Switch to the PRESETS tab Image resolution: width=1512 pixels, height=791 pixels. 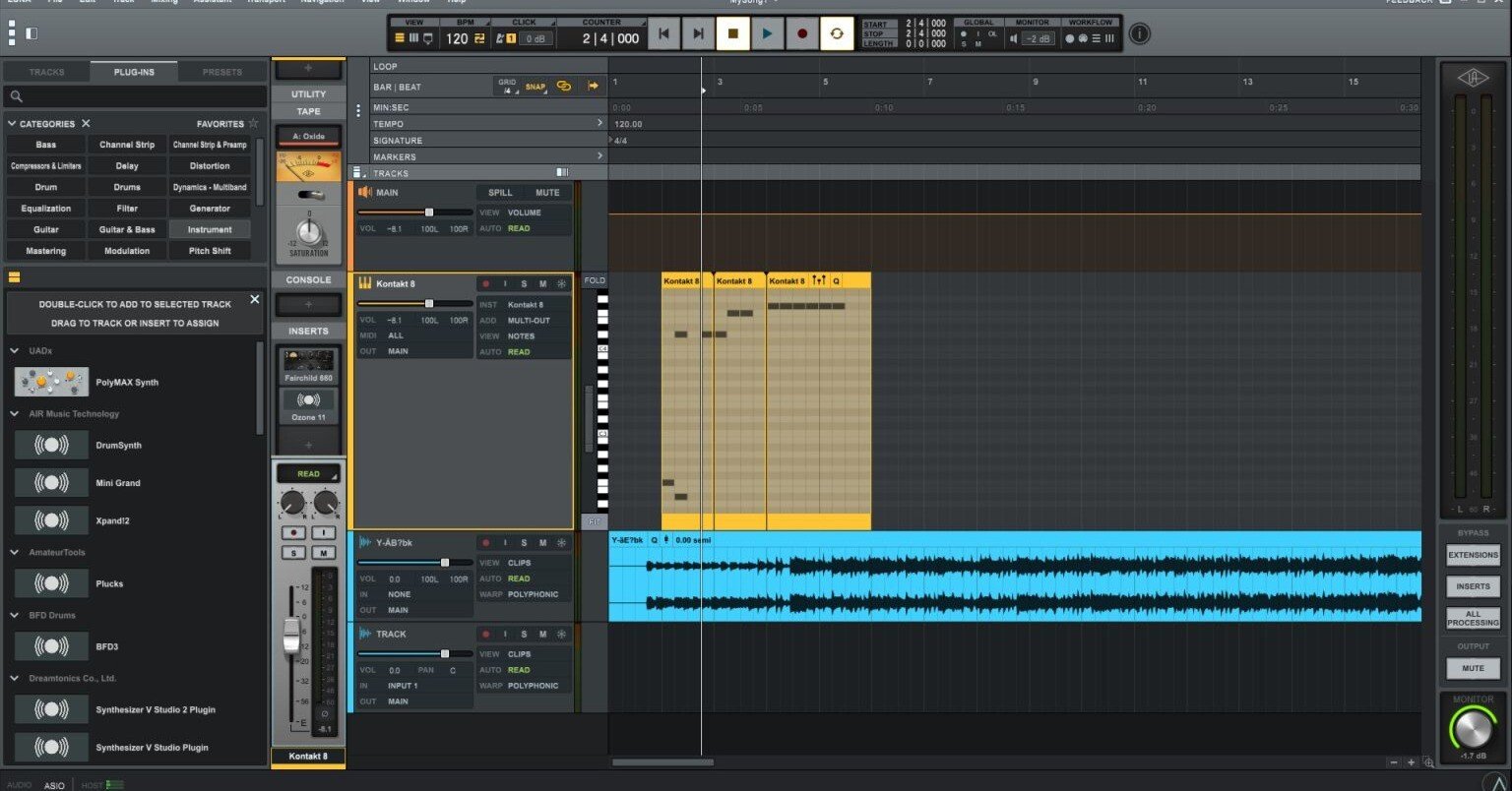tap(222, 71)
